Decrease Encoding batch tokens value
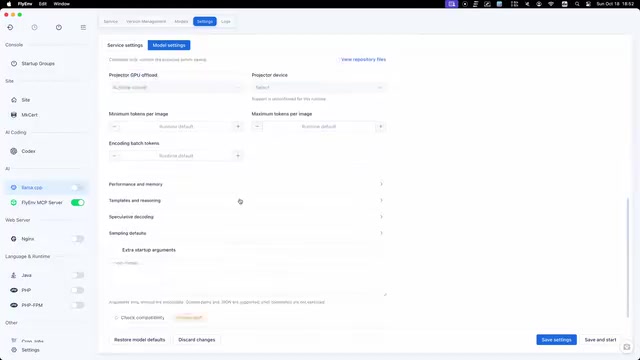Viewport: 640px width, 360px height. [x=114, y=156]
